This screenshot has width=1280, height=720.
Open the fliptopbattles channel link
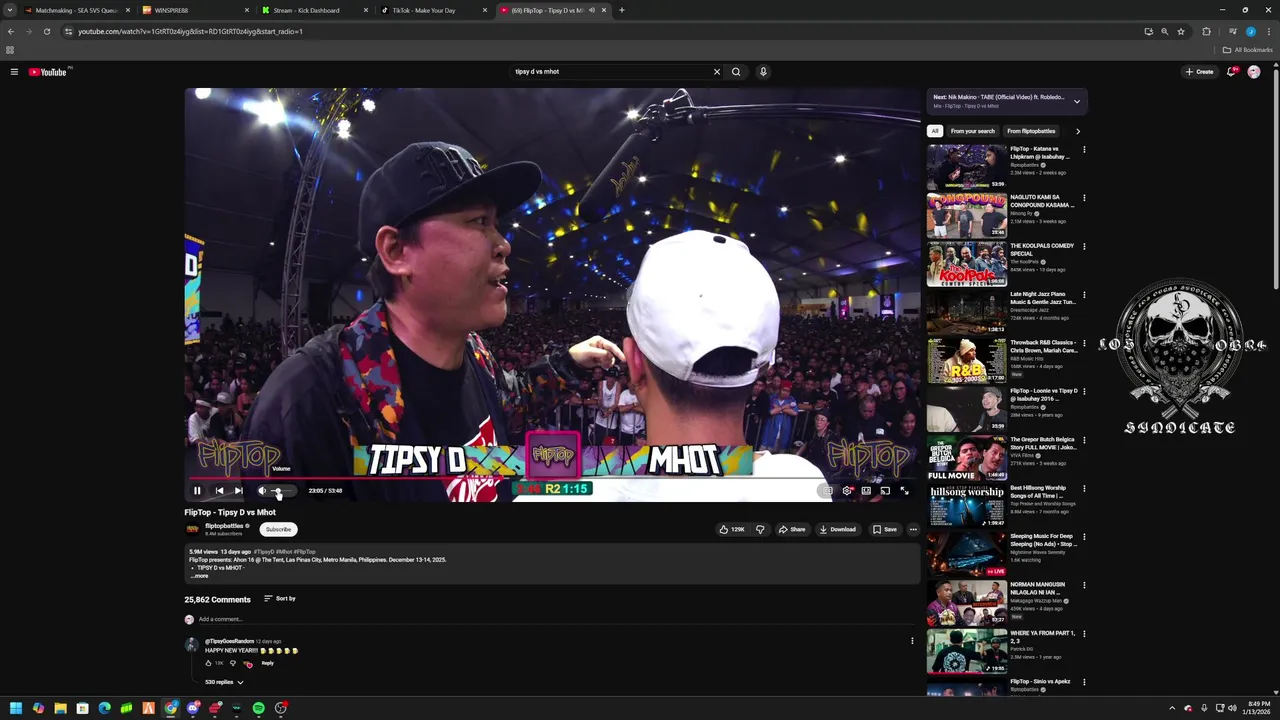[224, 526]
